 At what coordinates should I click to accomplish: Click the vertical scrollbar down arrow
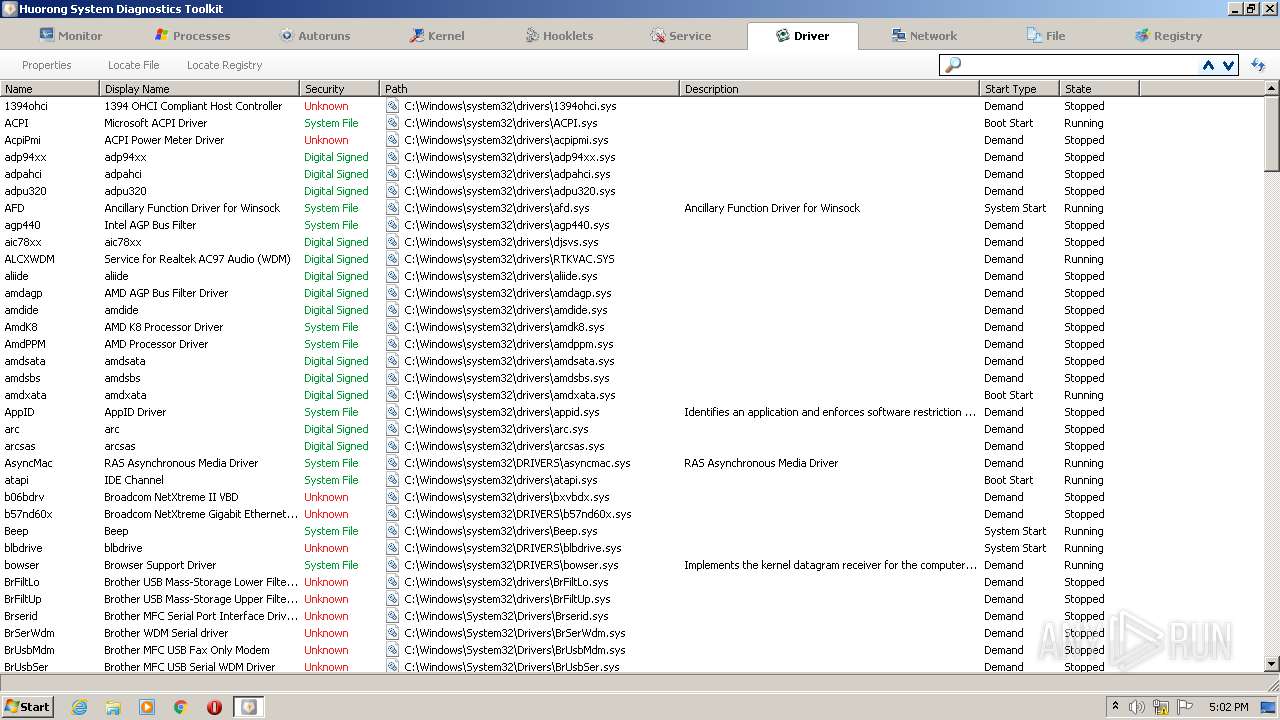click(x=1272, y=664)
